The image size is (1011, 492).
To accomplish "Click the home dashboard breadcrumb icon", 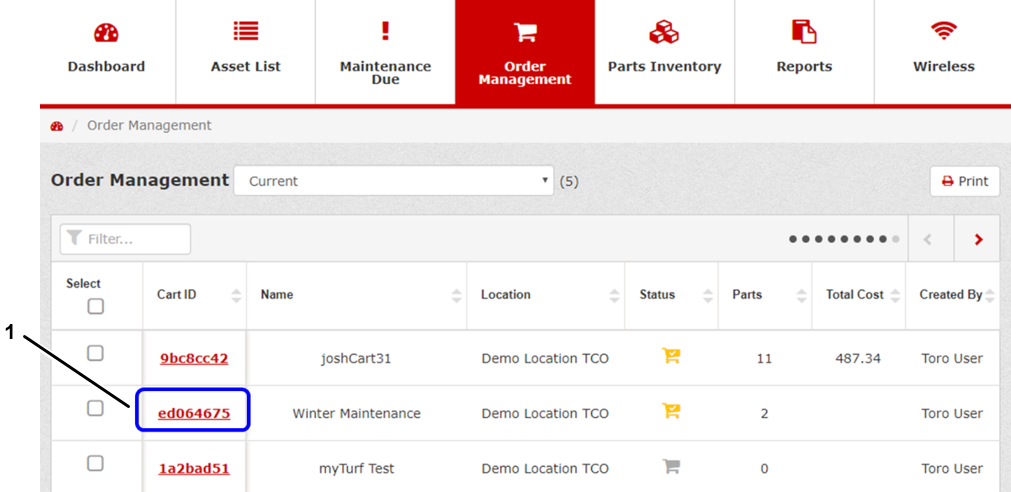I will (x=57, y=126).
